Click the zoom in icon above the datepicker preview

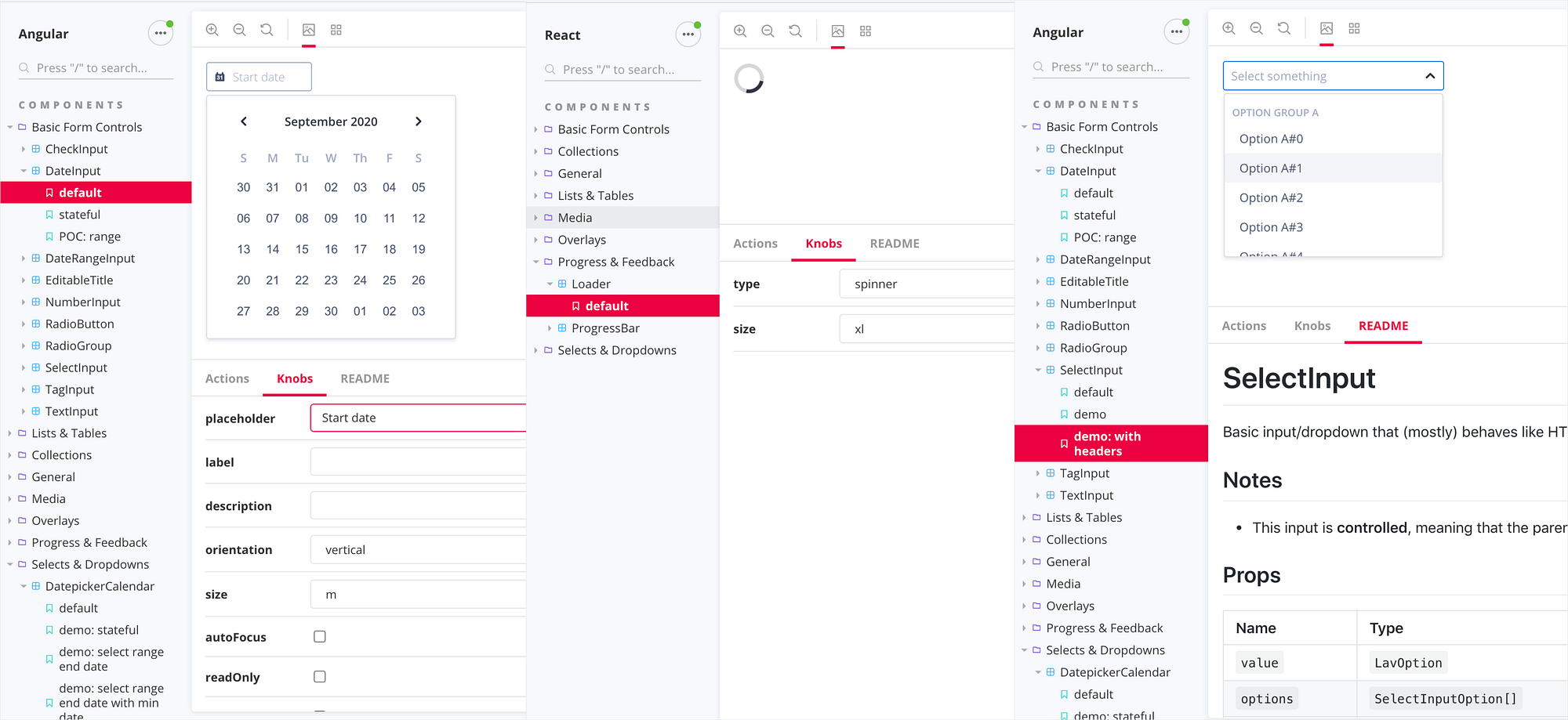tap(212, 29)
